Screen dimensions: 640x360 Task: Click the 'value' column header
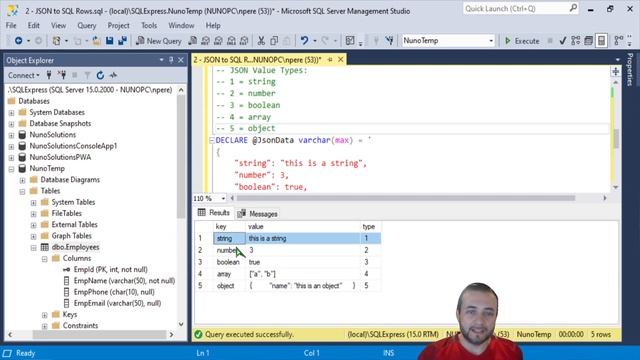coord(303,227)
